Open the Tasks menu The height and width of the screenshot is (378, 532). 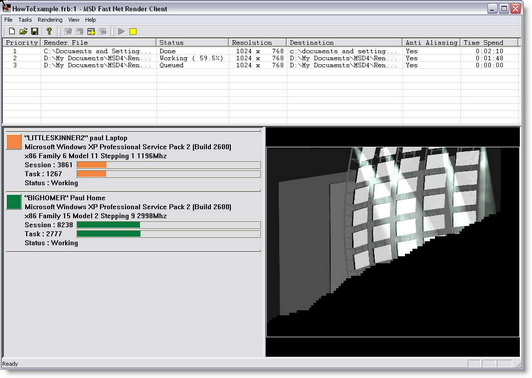point(25,20)
